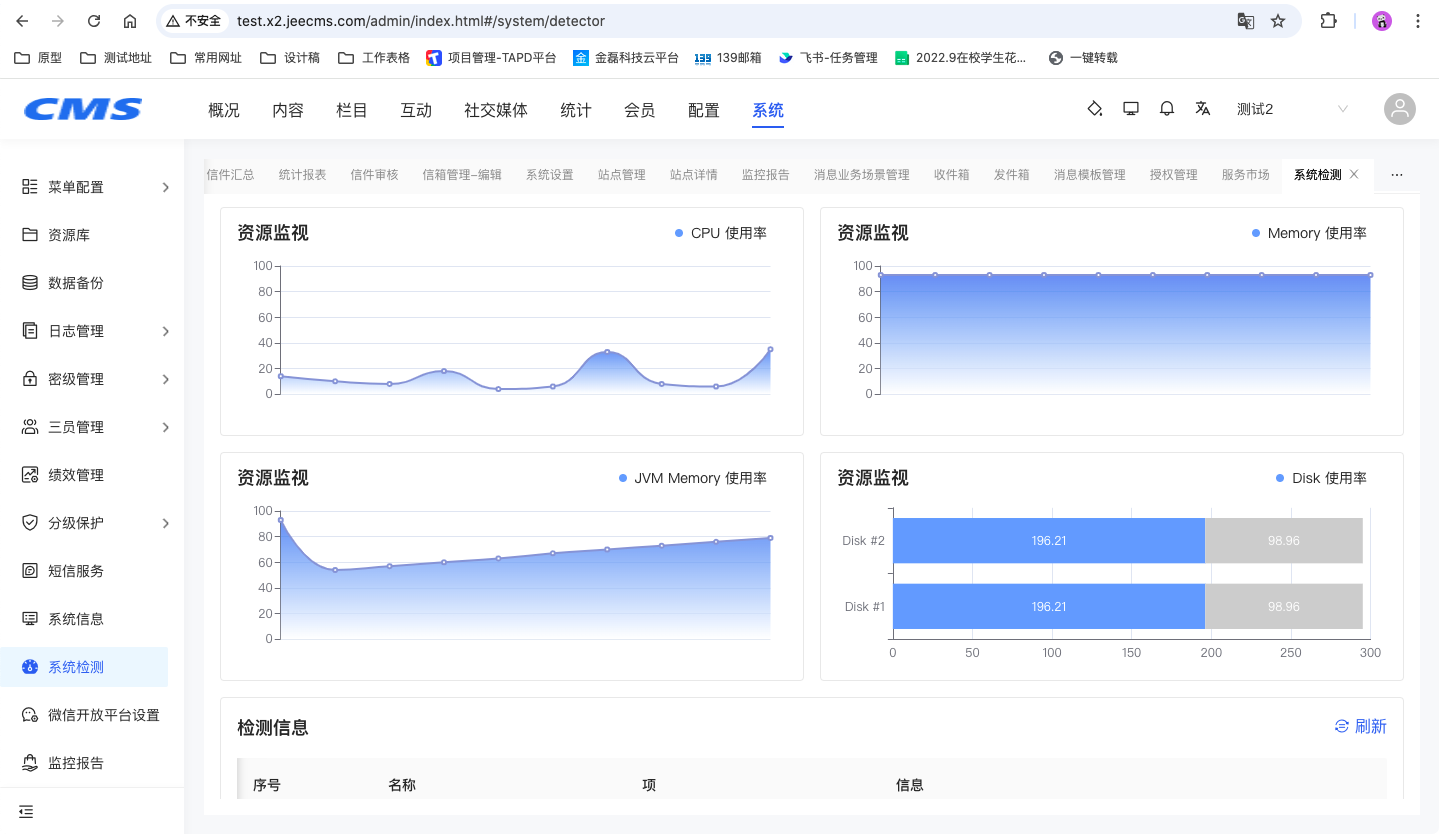Click the 刷新 refresh link
Viewport: 1439px width, 834px height.
coord(1361,726)
